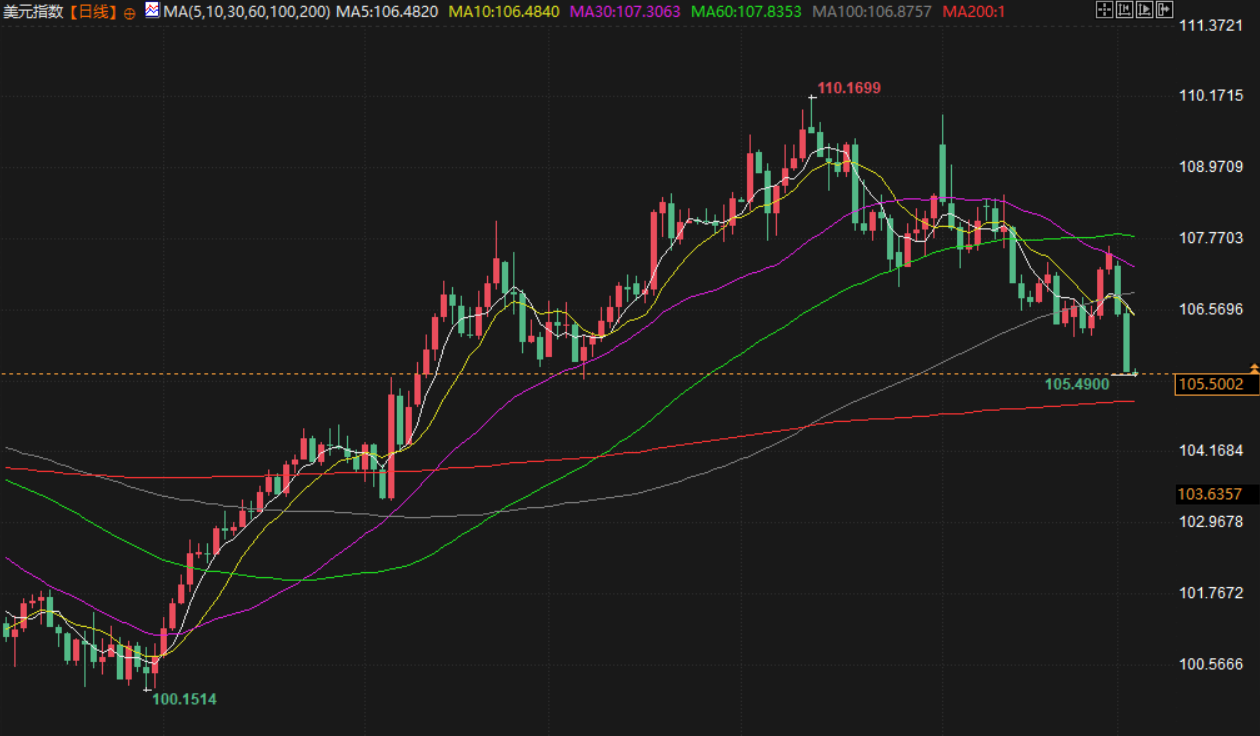Image resolution: width=1260 pixels, height=736 pixels.
Task: Click the crosshair cursor icon in top-right toolbar
Action: pos(1104,10)
